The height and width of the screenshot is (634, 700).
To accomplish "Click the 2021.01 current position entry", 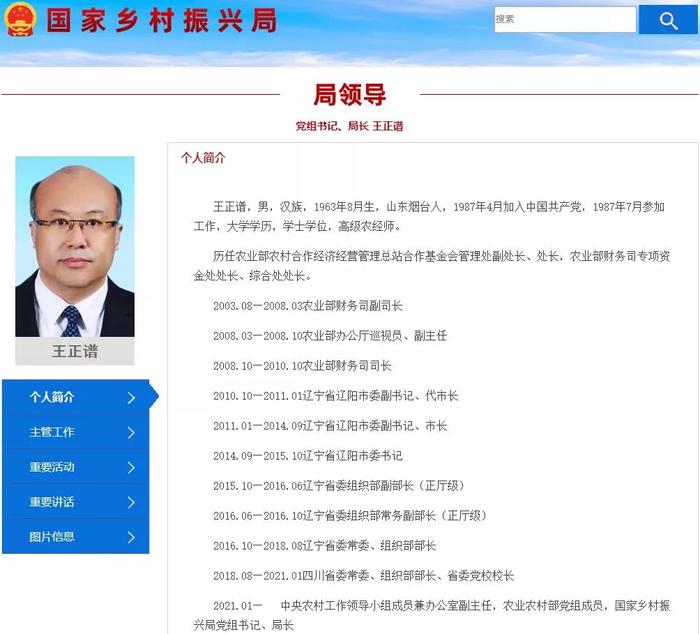I will click(432, 615).
